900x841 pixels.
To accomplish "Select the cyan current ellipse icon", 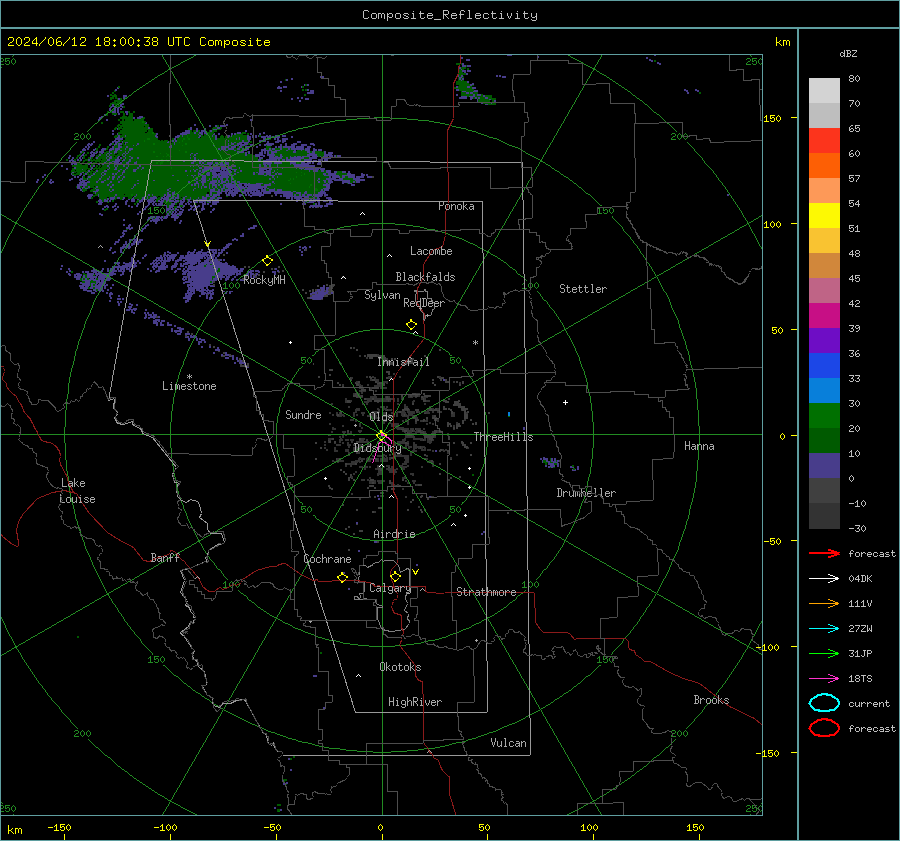I will tap(824, 703).
